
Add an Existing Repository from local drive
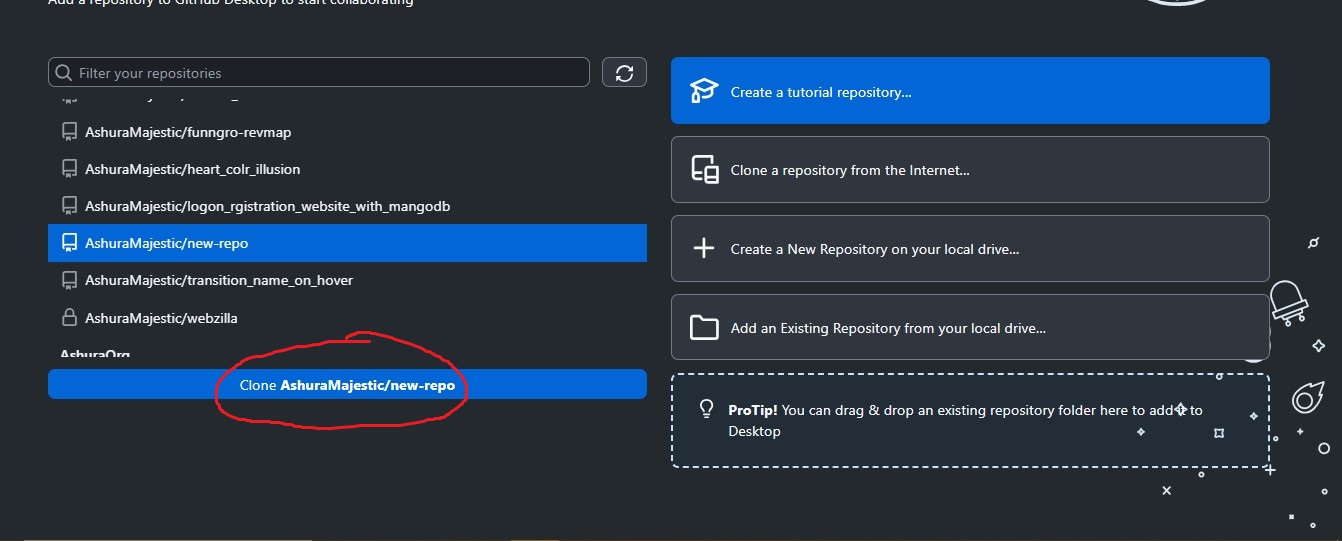(x=970, y=327)
